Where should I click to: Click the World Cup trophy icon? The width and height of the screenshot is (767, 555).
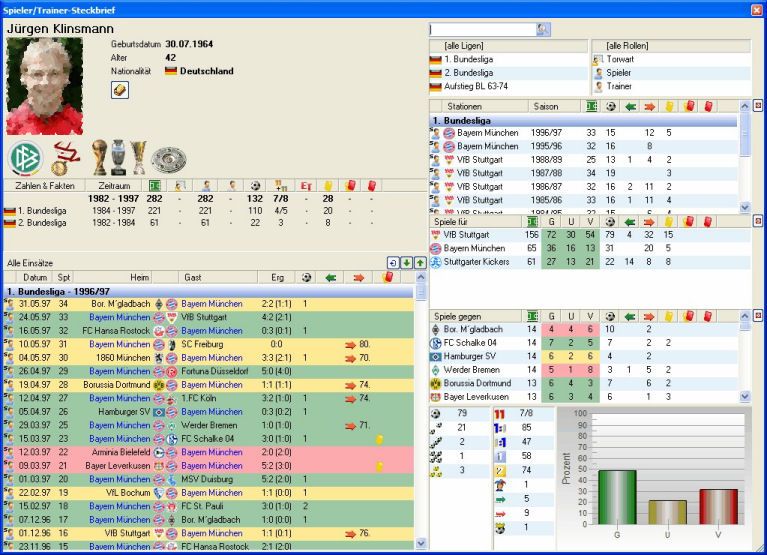[99, 157]
